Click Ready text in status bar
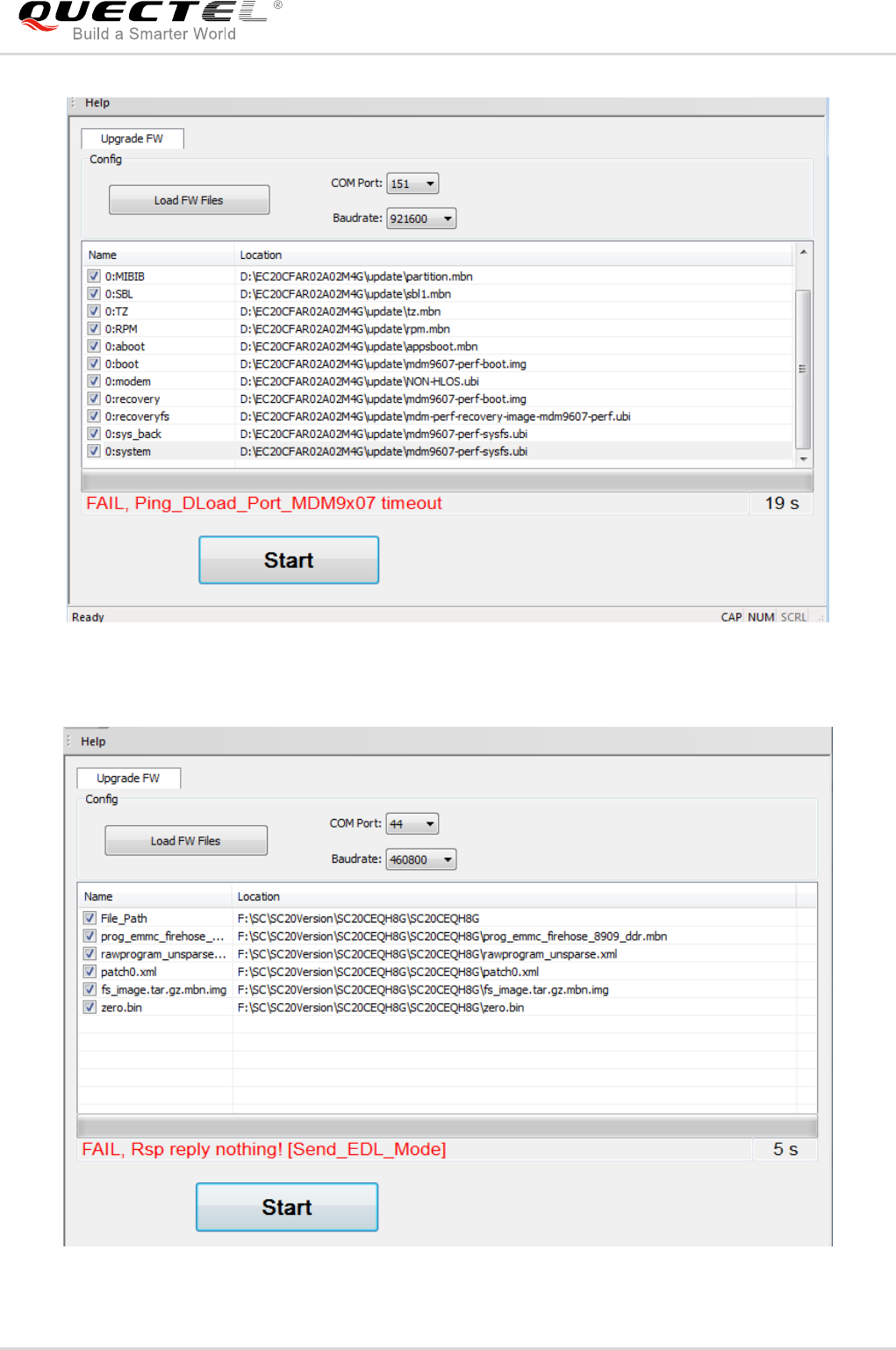 [88, 617]
